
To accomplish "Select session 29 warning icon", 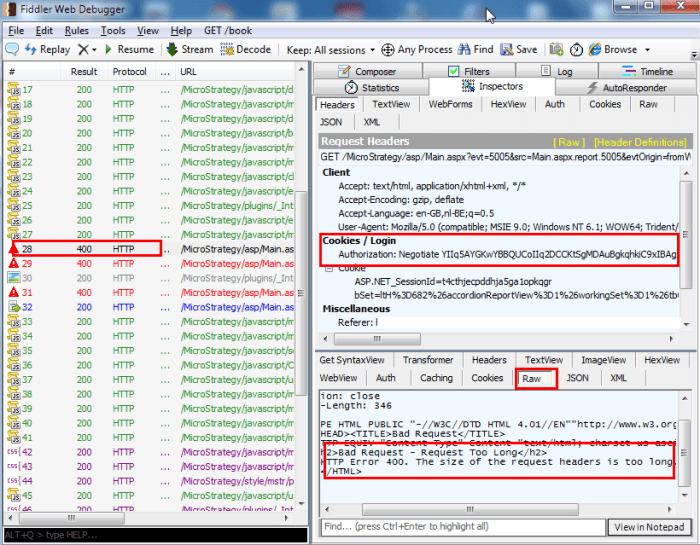I will tap(14, 263).
